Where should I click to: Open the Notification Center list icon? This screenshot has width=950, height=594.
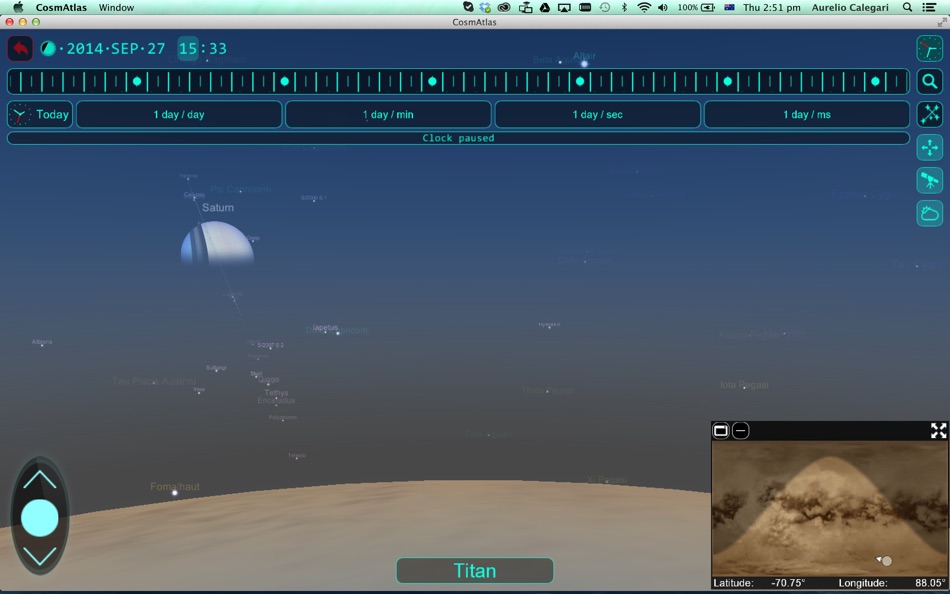[929, 7]
